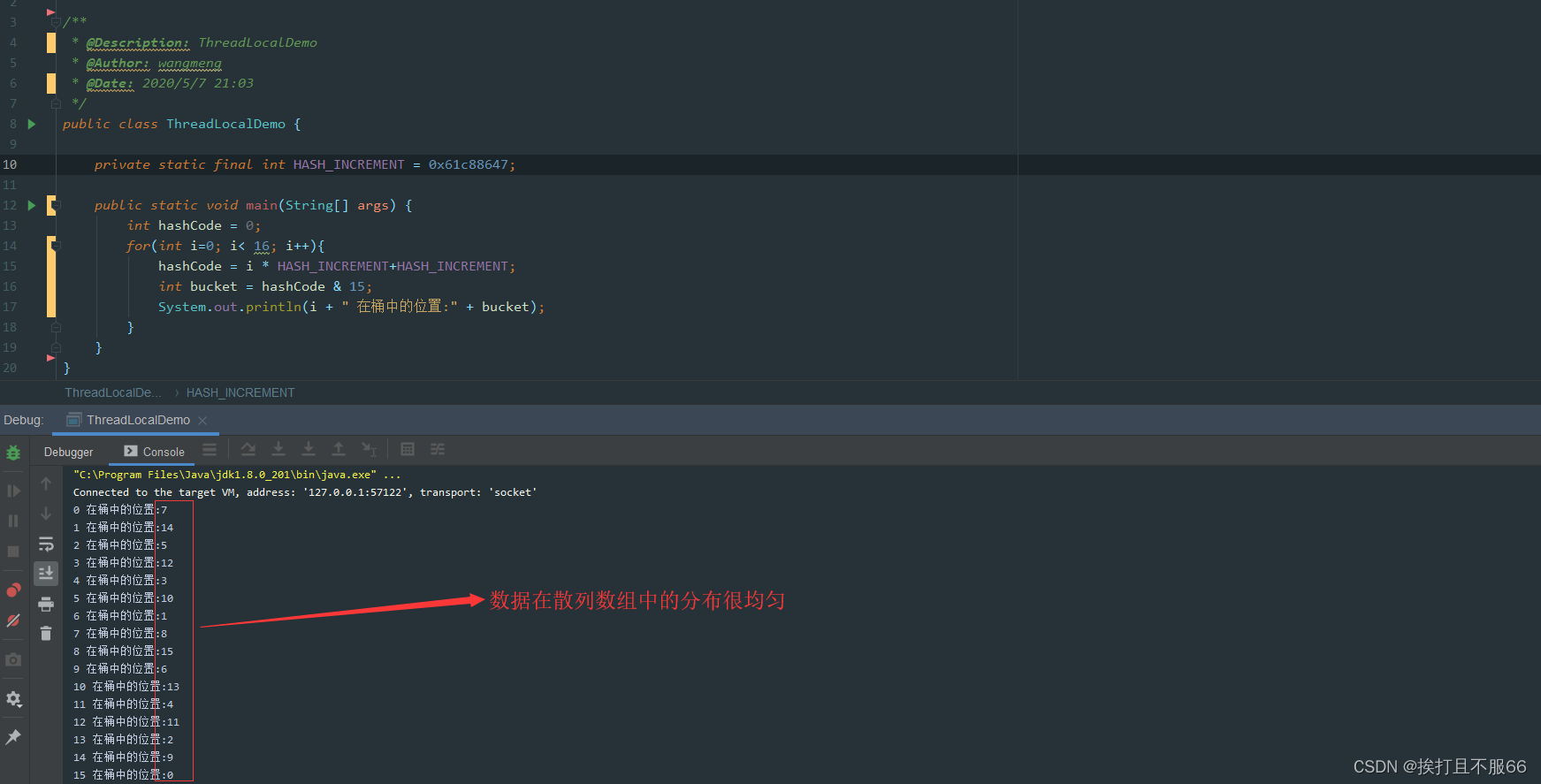Click loop bound 16 in for statement
The image size is (1541, 784).
[262, 246]
